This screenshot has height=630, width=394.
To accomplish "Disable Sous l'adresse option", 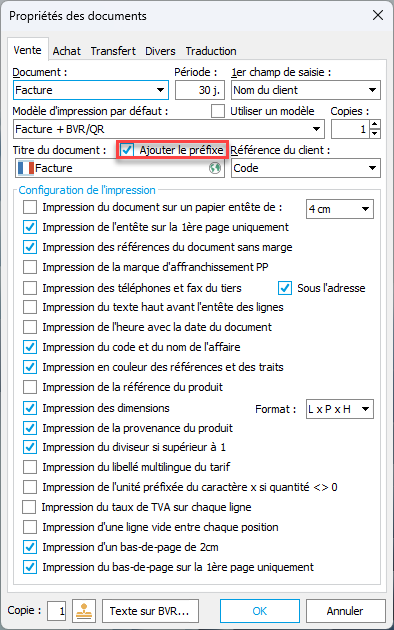I will coord(285,288).
